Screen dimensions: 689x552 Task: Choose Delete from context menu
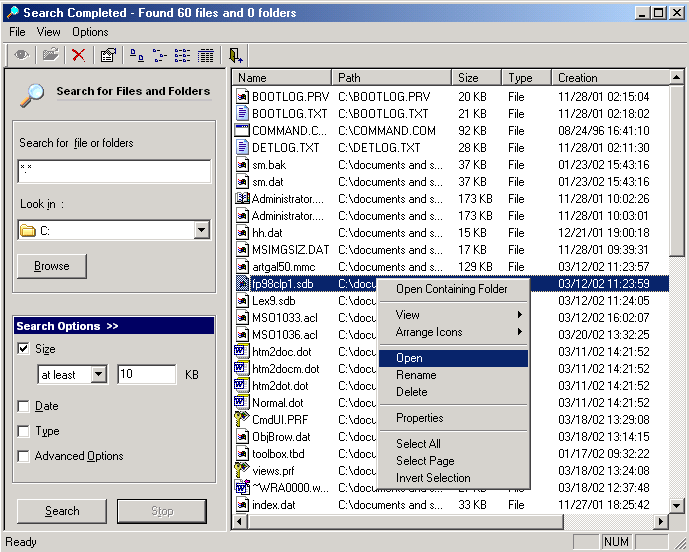click(x=454, y=392)
